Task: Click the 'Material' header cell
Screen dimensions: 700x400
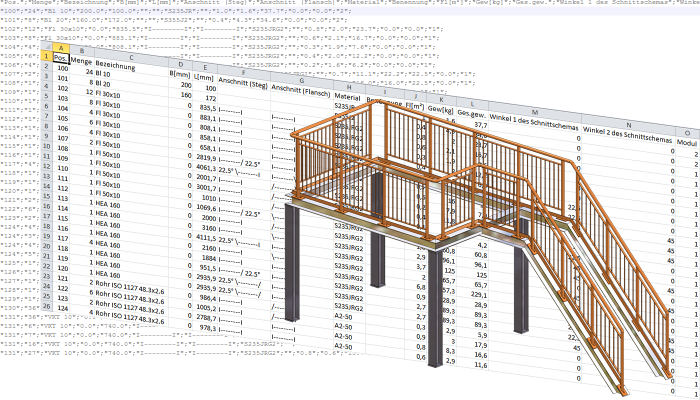Action: (x=347, y=96)
